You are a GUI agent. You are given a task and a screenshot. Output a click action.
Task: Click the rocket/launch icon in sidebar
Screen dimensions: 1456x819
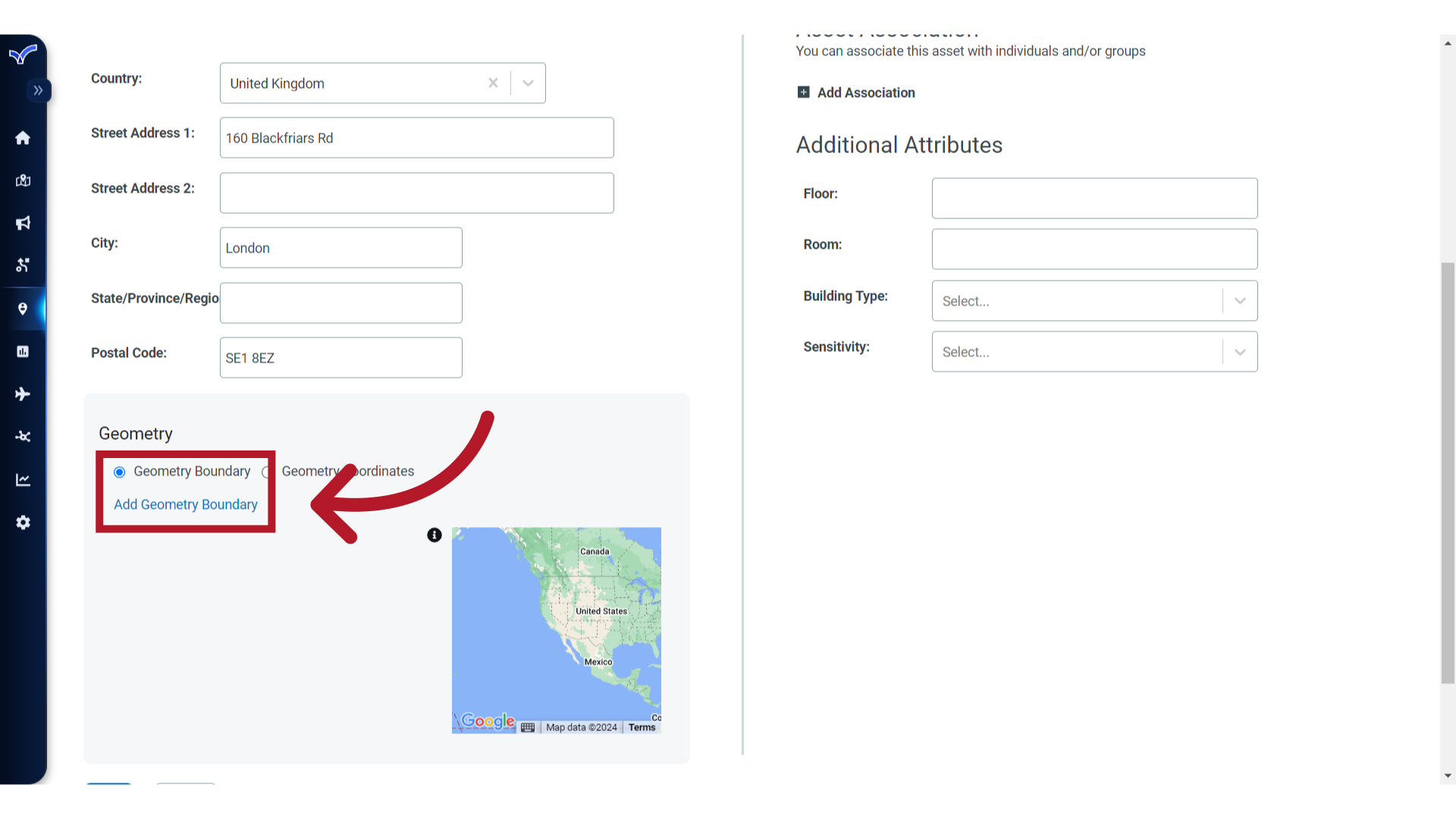23,394
